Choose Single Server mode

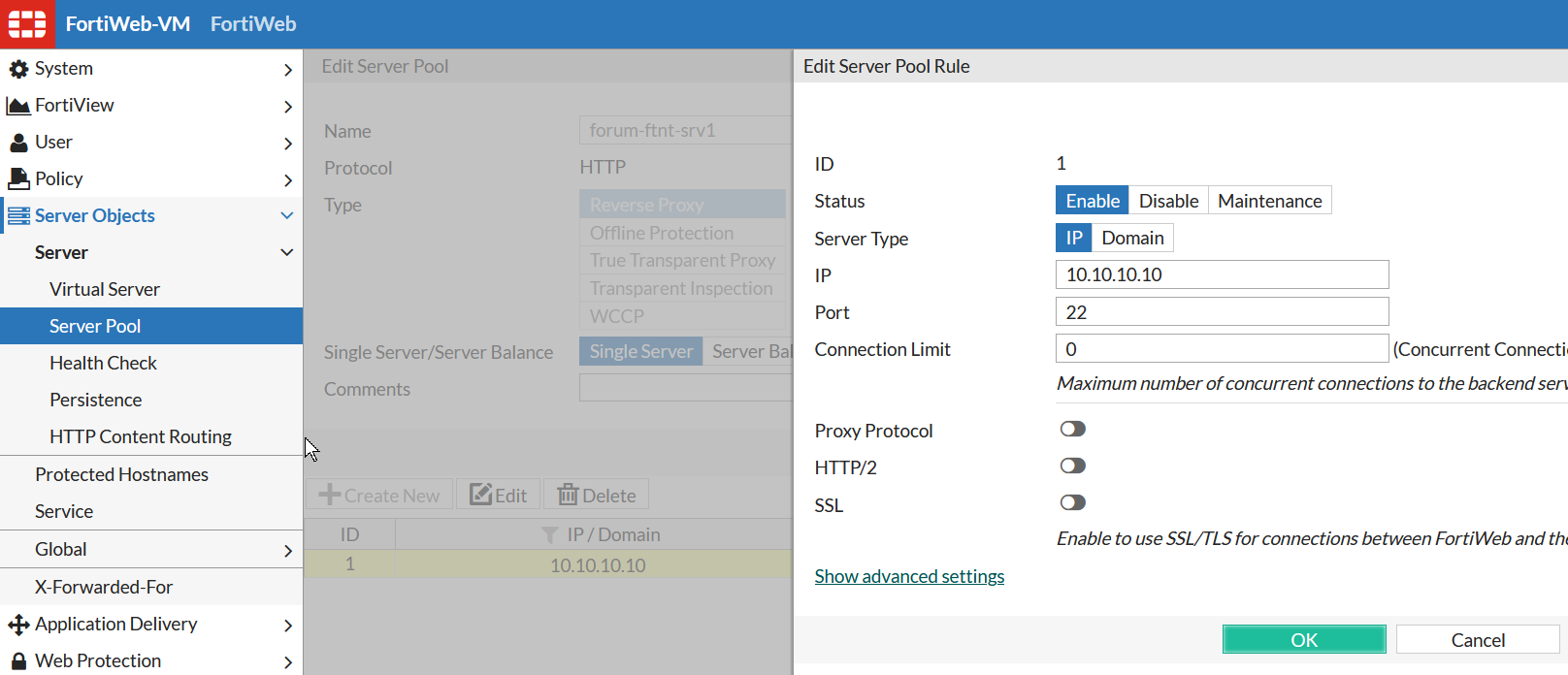coord(641,351)
